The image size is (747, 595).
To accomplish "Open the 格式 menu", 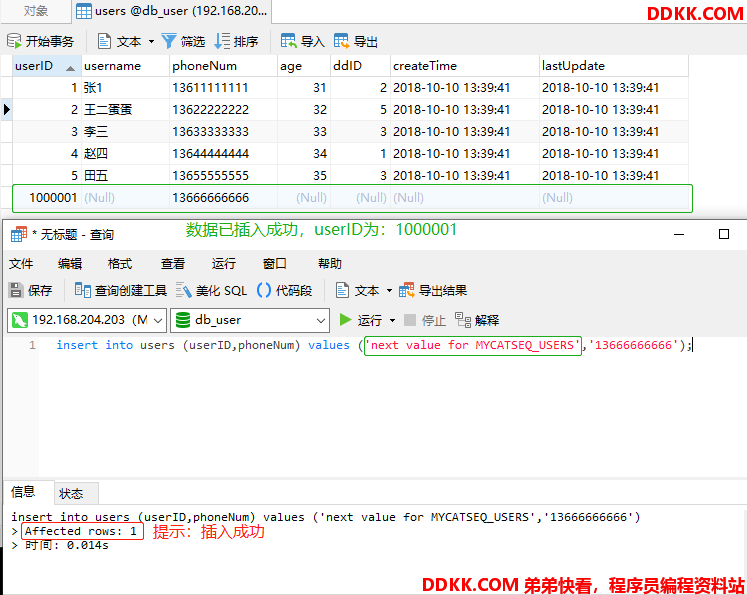I will coord(120,263).
